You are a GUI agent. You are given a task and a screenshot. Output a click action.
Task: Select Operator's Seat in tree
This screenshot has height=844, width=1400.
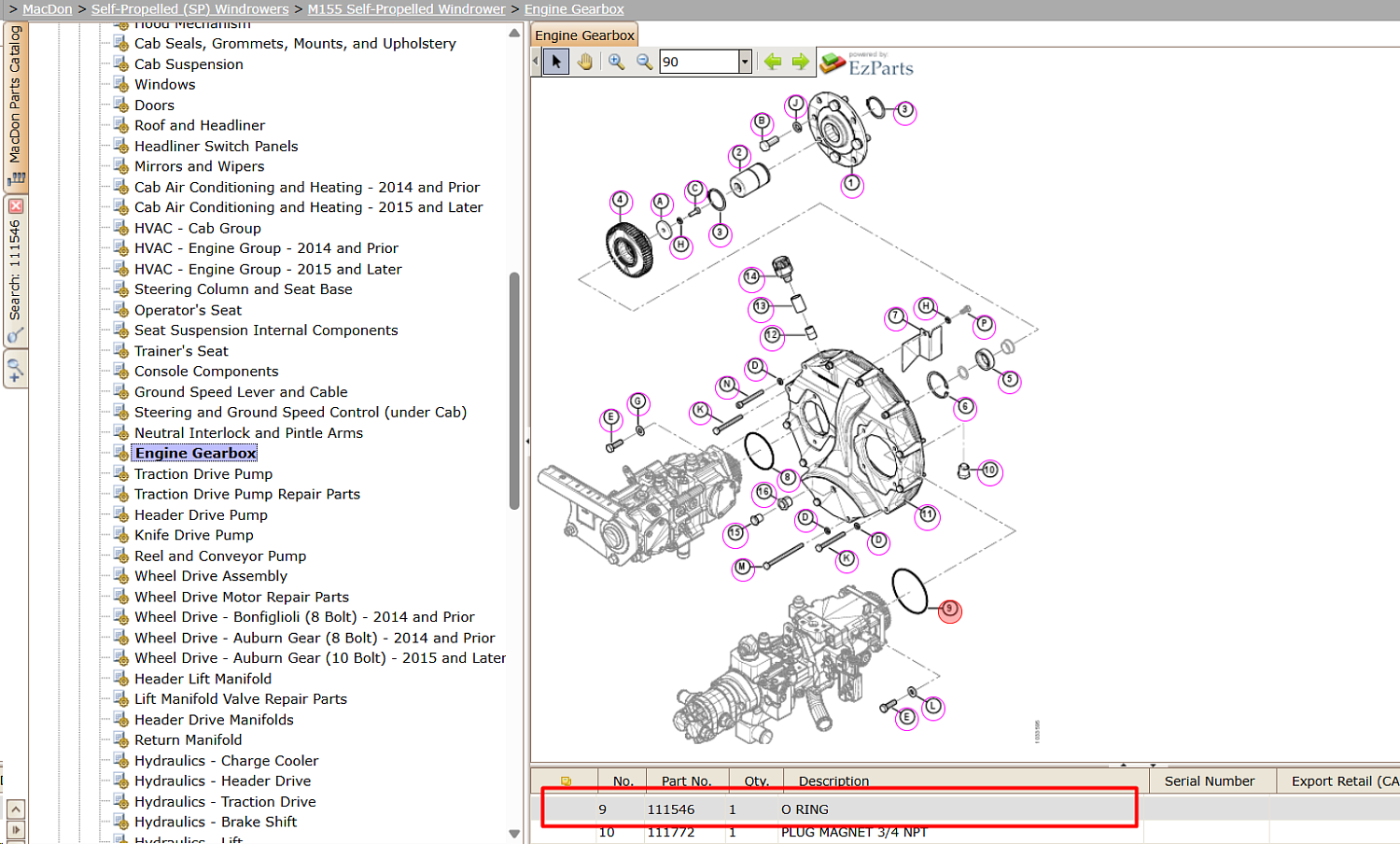(x=188, y=311)
